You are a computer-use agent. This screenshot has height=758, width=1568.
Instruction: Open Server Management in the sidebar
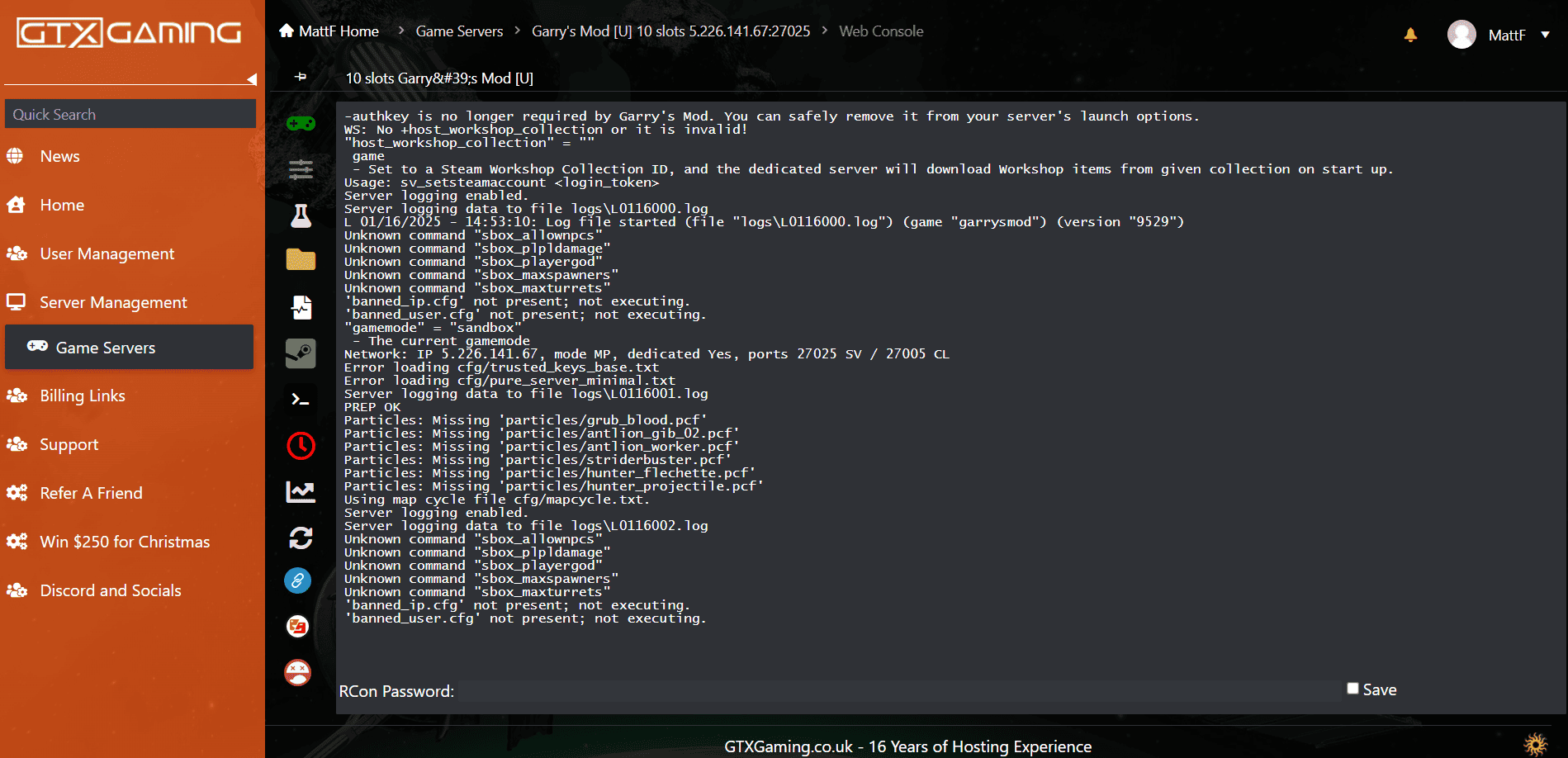pos(113,302)
